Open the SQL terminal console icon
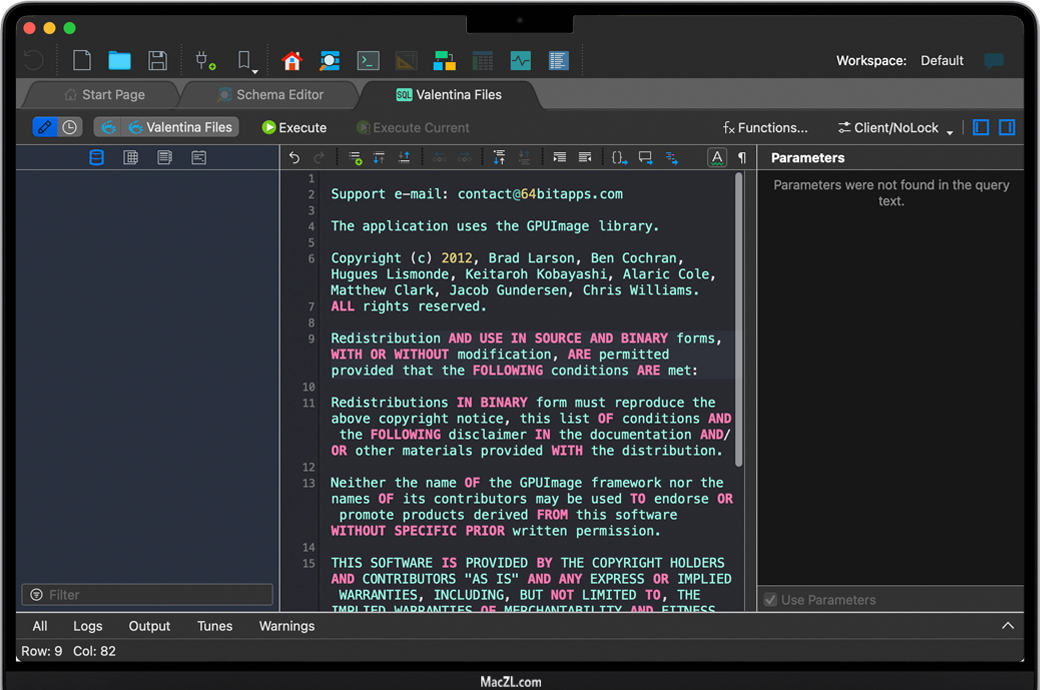The width and height of the screenshot is (1040, 690). pyautogui.click(x=368, y=61)
